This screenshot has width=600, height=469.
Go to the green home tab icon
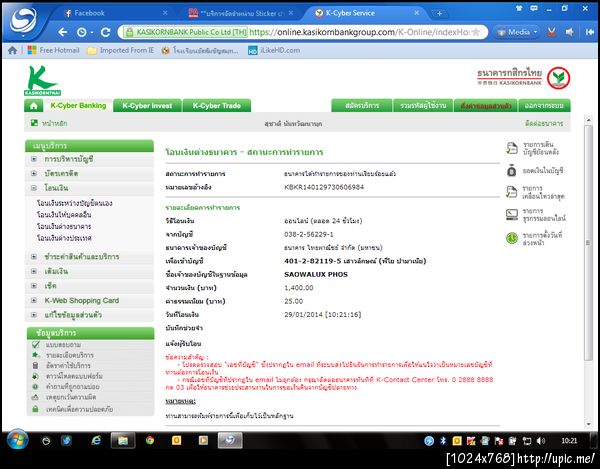(34, 106)
